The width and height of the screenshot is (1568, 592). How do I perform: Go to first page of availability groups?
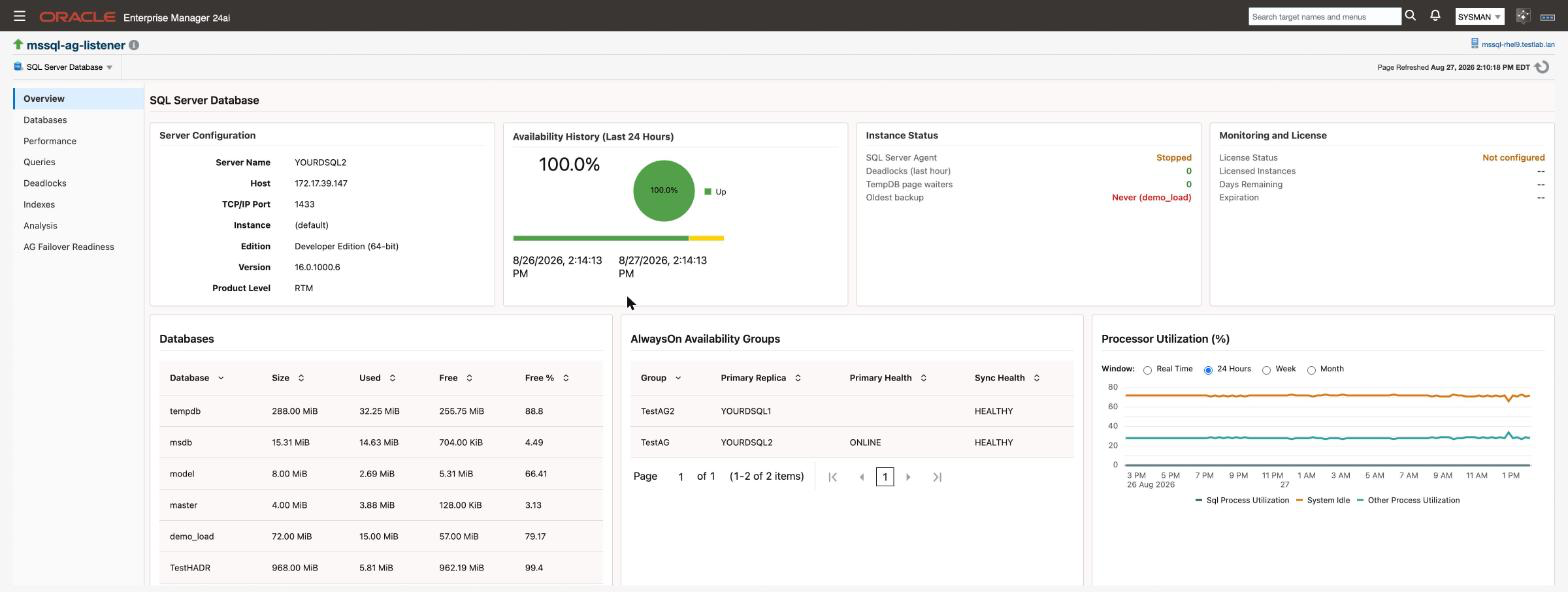pyautogui.click(x=832, y=477)
